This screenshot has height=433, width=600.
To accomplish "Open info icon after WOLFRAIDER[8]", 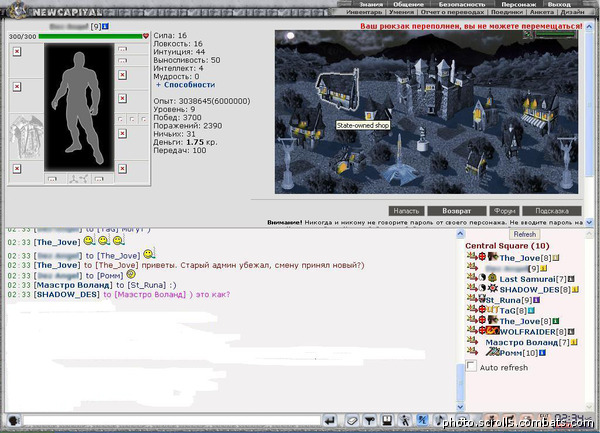I will (x=571, y=332).
